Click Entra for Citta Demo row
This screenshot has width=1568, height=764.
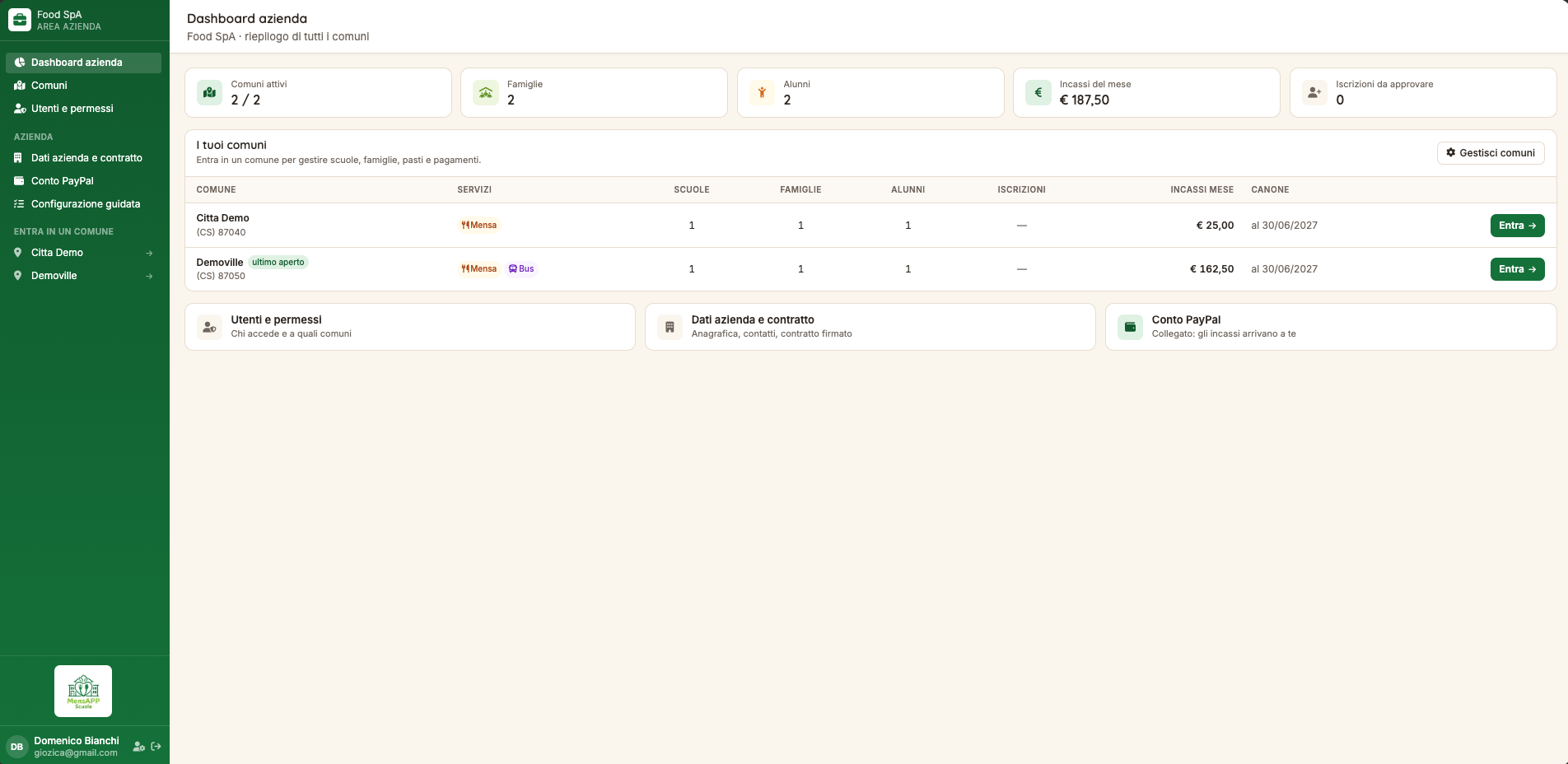coord(1517,226)
